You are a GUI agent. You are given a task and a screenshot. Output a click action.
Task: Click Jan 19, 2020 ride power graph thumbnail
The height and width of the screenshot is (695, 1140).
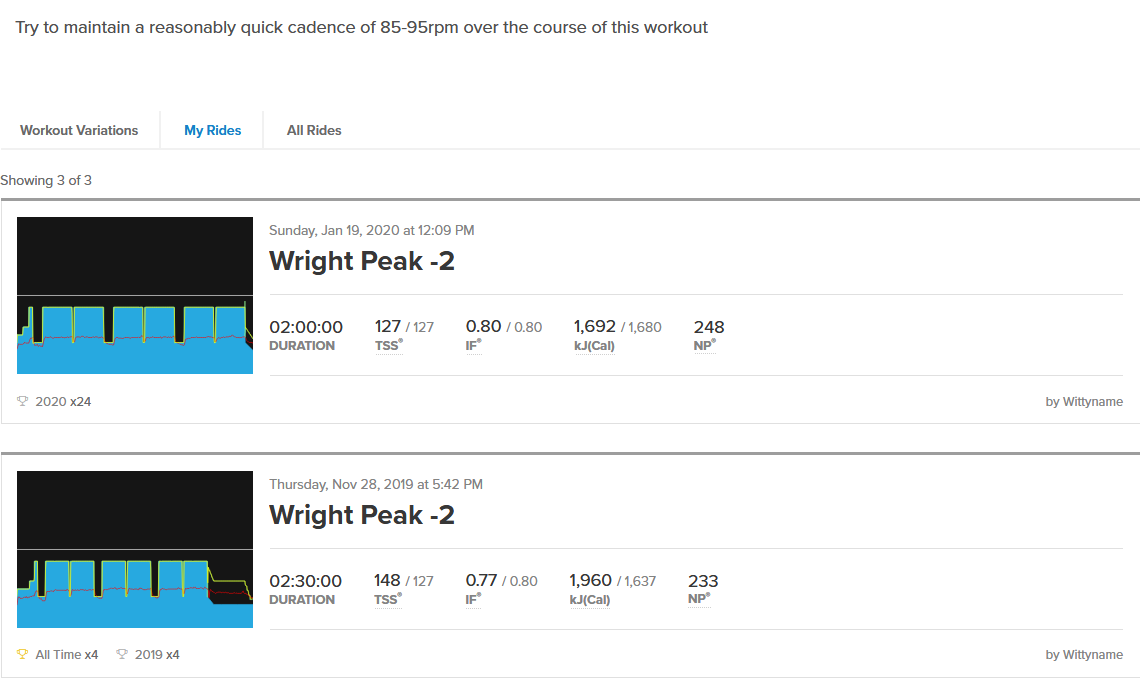[x=135, y=295]
